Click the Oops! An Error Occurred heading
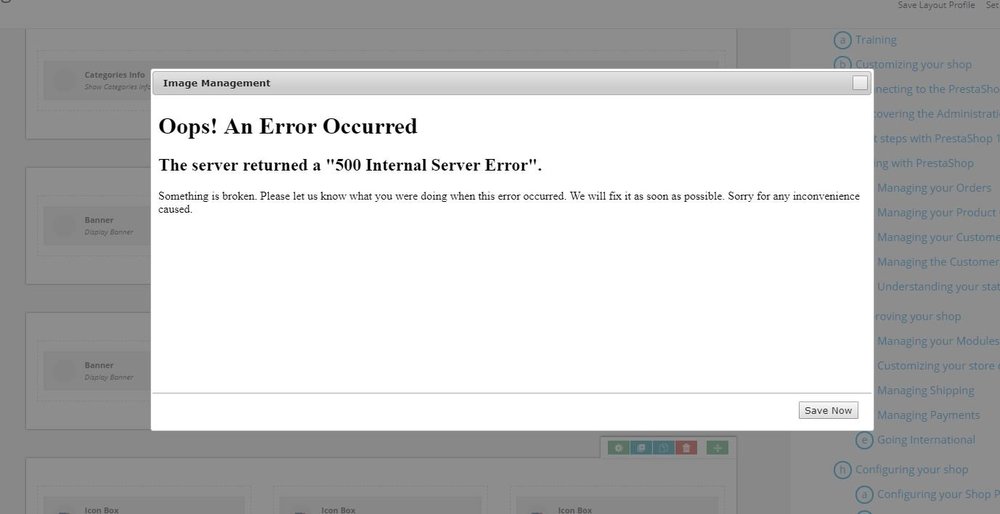Viewport: 1000px width, 514px height. point(288,126)
